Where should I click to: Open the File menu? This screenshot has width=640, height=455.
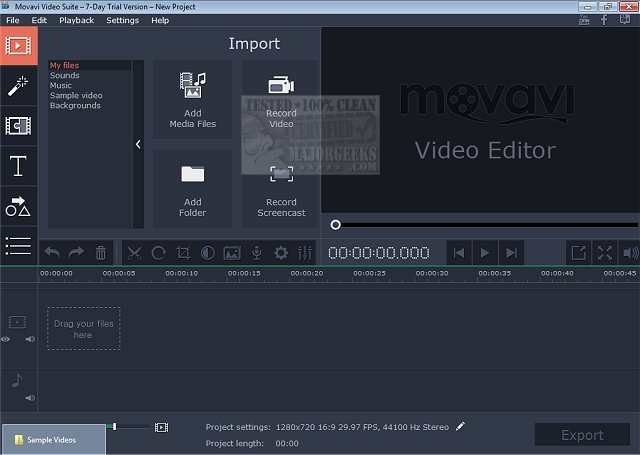click(x=13, y=20)
